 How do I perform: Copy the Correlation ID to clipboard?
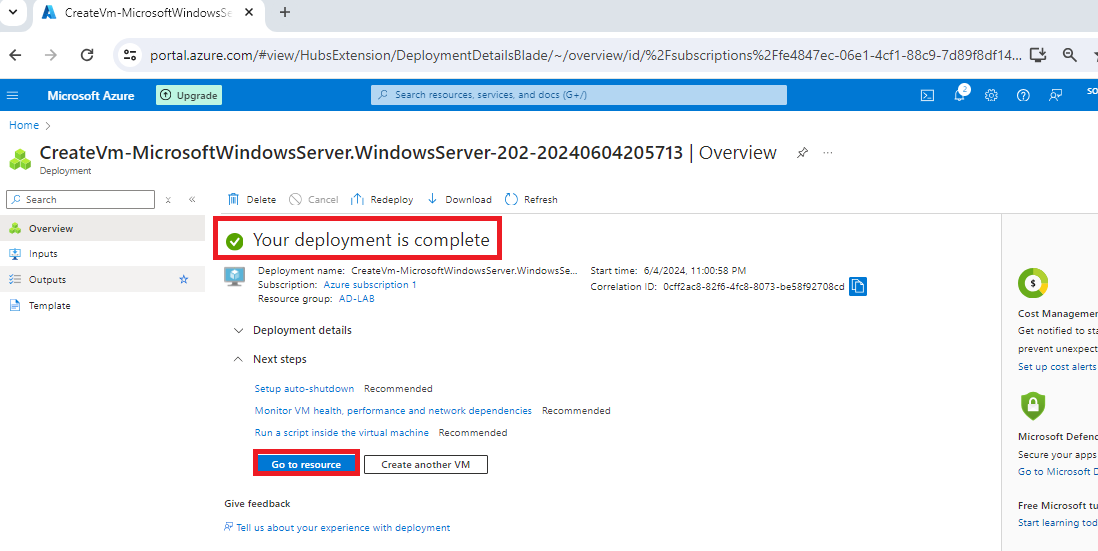858,286
